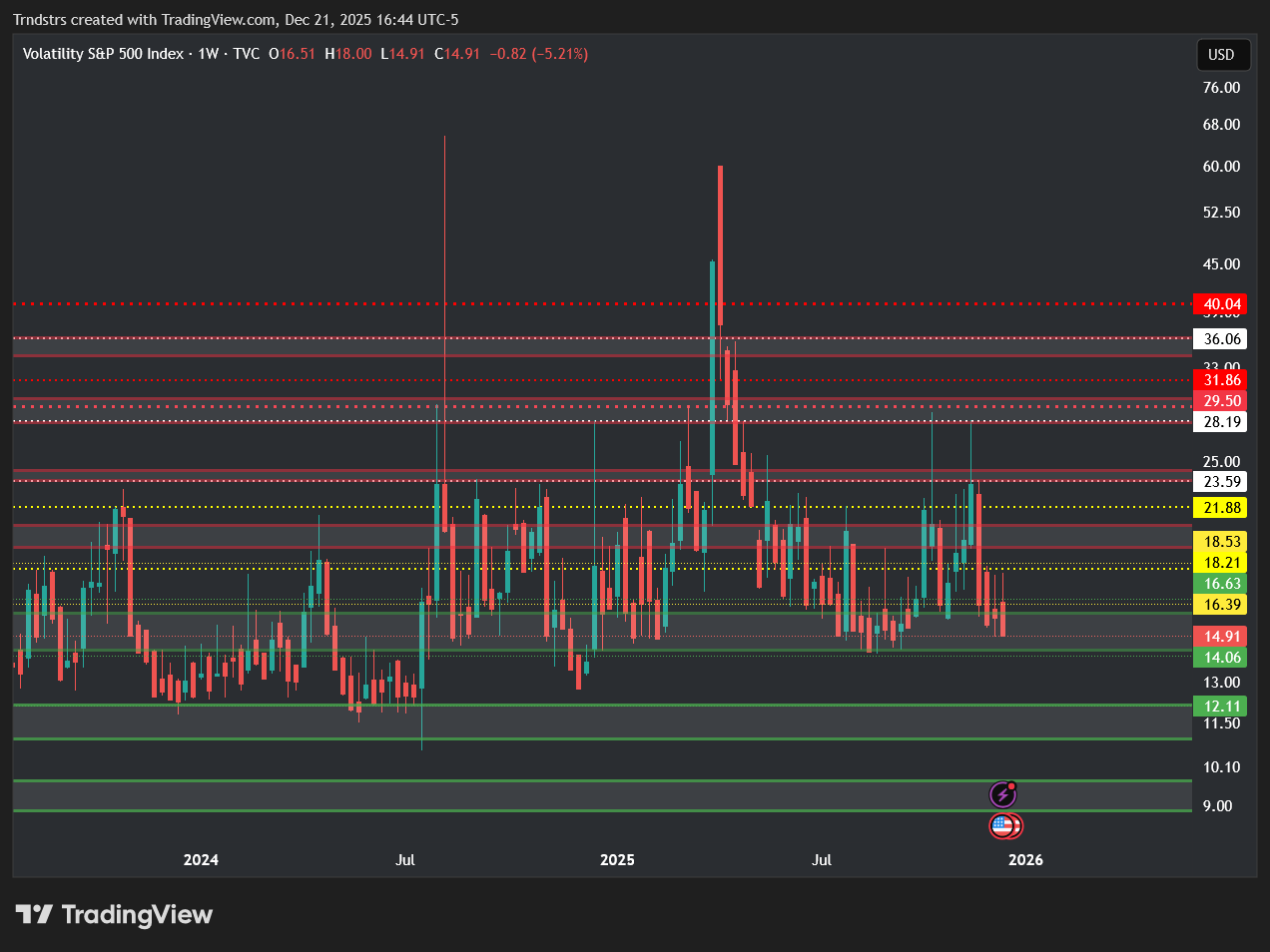Select the green 14.06 price label
1270x952 pixels.
(x=1221, y=658)
